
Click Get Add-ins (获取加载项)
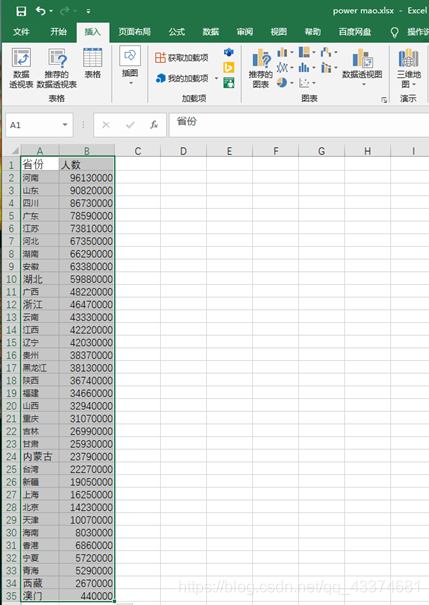coord(182,58)
